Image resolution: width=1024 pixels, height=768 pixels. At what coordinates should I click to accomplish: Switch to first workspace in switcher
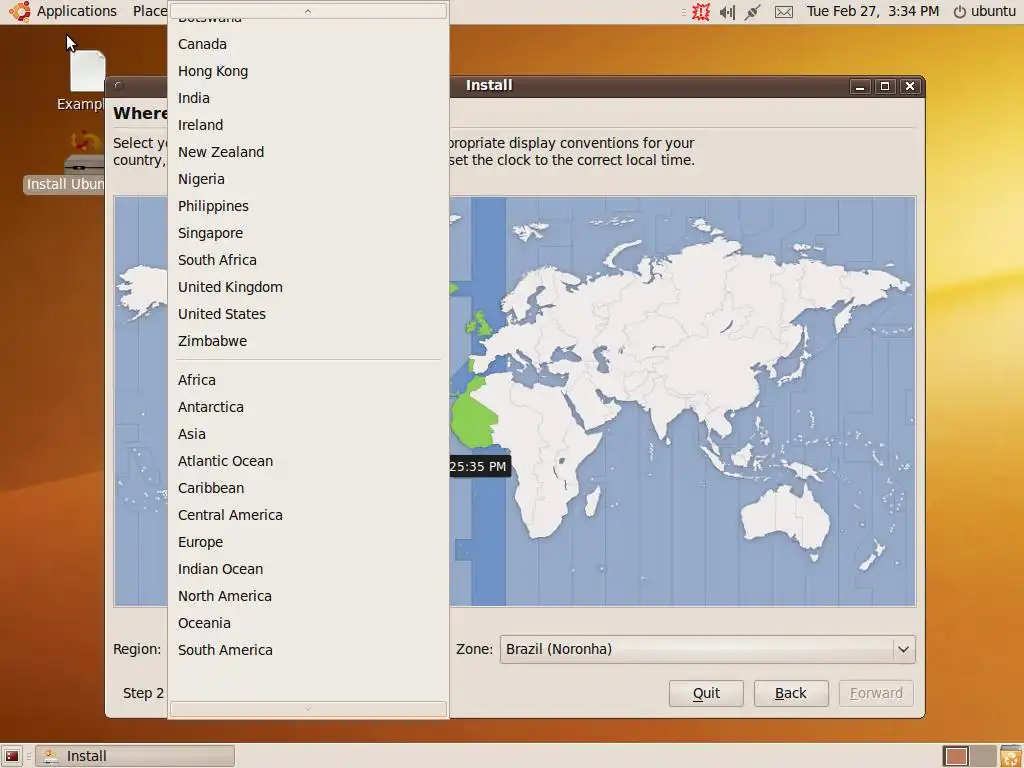tap(956, 756)
